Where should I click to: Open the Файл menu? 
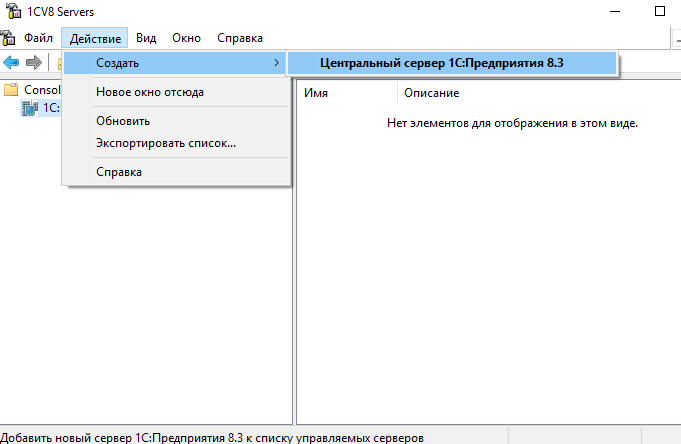coord(38,38)
